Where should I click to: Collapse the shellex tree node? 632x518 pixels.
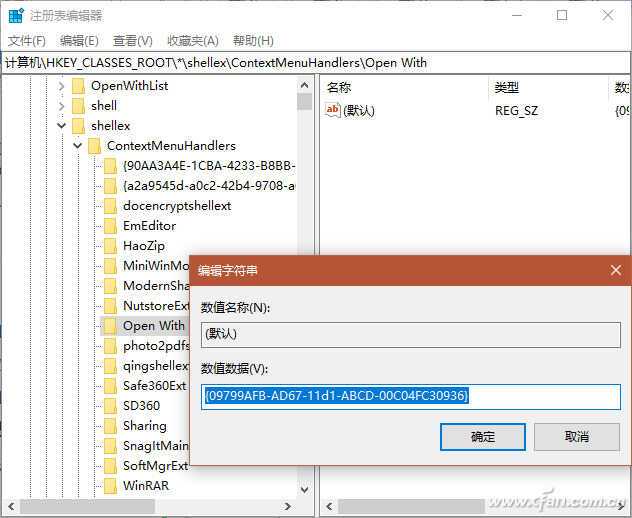point(61,126)
